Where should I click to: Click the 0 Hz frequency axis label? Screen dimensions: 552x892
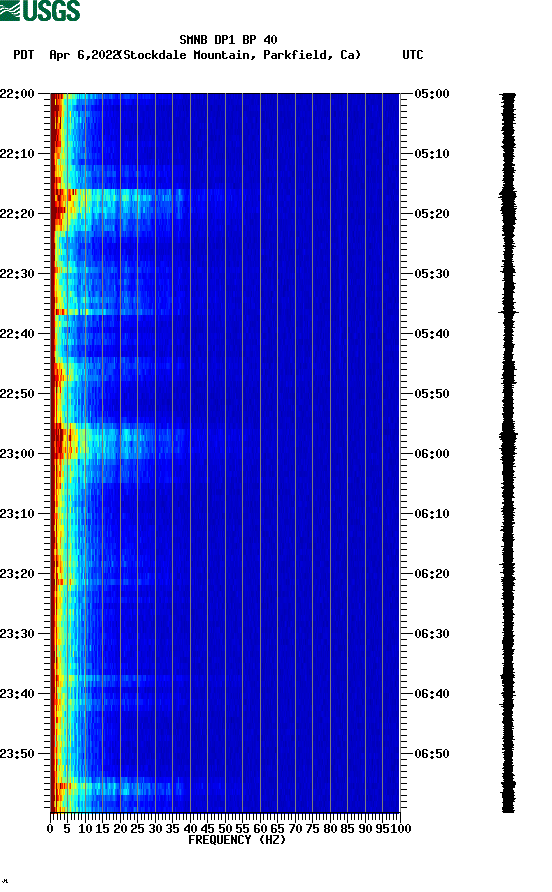51,829
